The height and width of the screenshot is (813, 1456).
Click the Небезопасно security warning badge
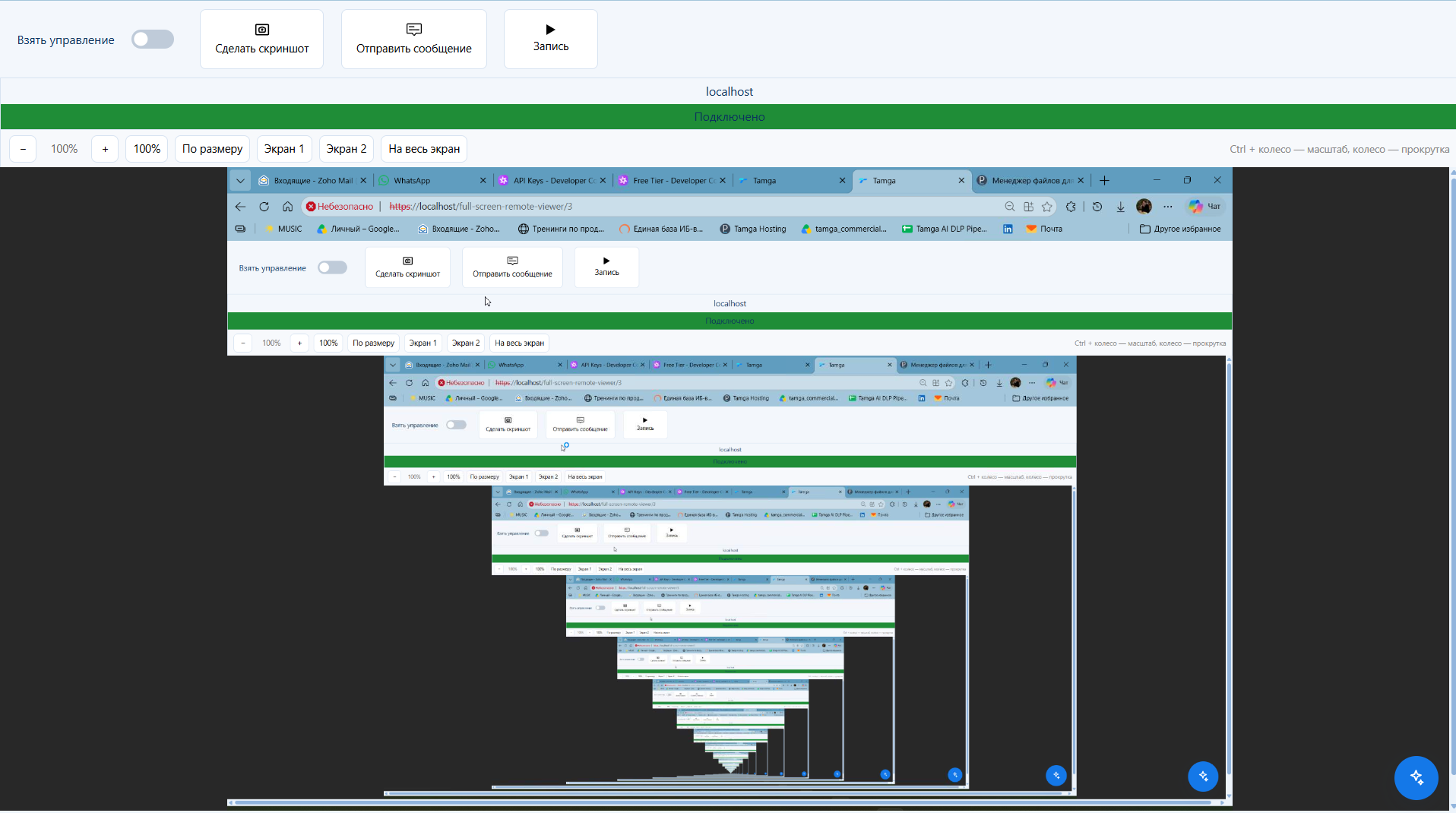(340, 207)
